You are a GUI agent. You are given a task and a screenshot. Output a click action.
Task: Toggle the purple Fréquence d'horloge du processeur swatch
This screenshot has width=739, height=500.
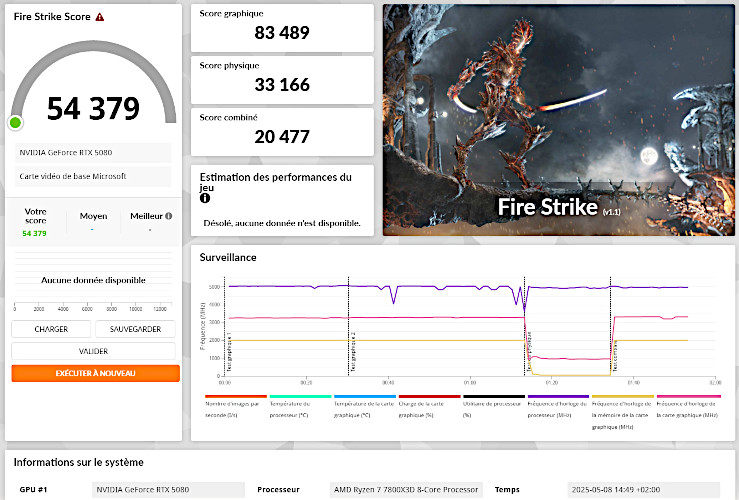click(x=558, y=396)
